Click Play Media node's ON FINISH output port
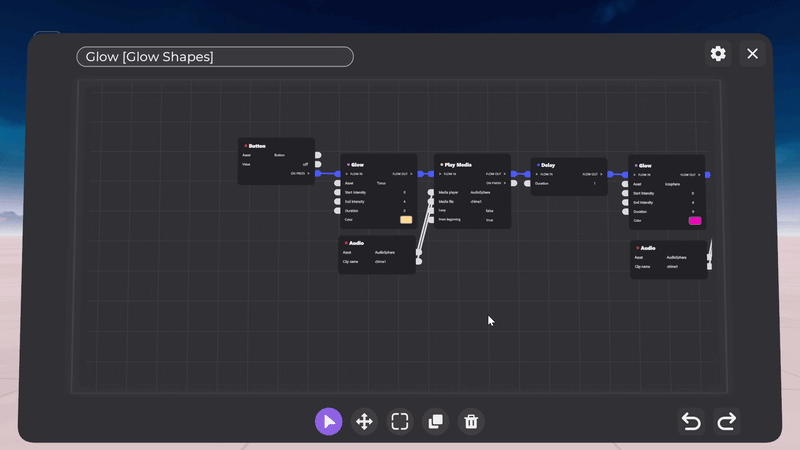 pyautogui.click(x=514, y=183)
